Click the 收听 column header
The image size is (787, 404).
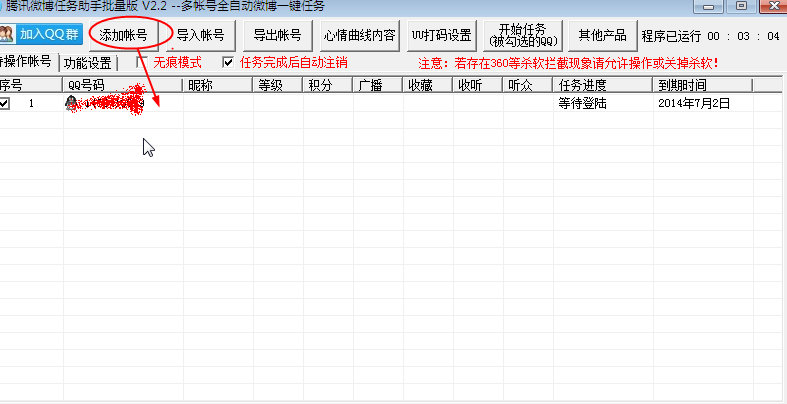point(478,85)
